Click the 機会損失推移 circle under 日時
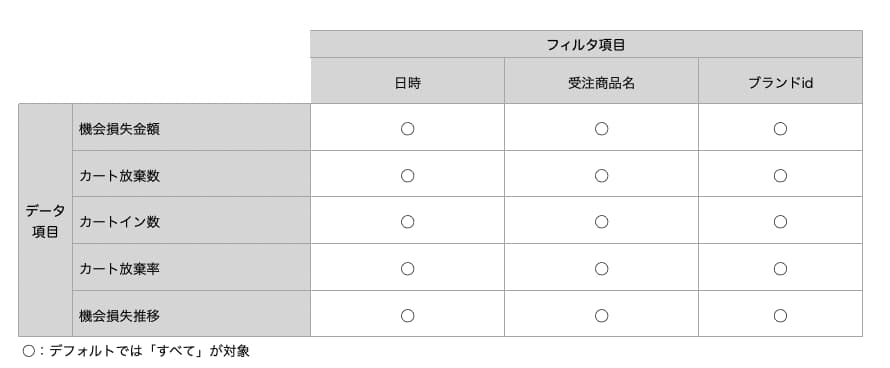The height and width of the screenshot is (368, 890). (x=408, y=316)
